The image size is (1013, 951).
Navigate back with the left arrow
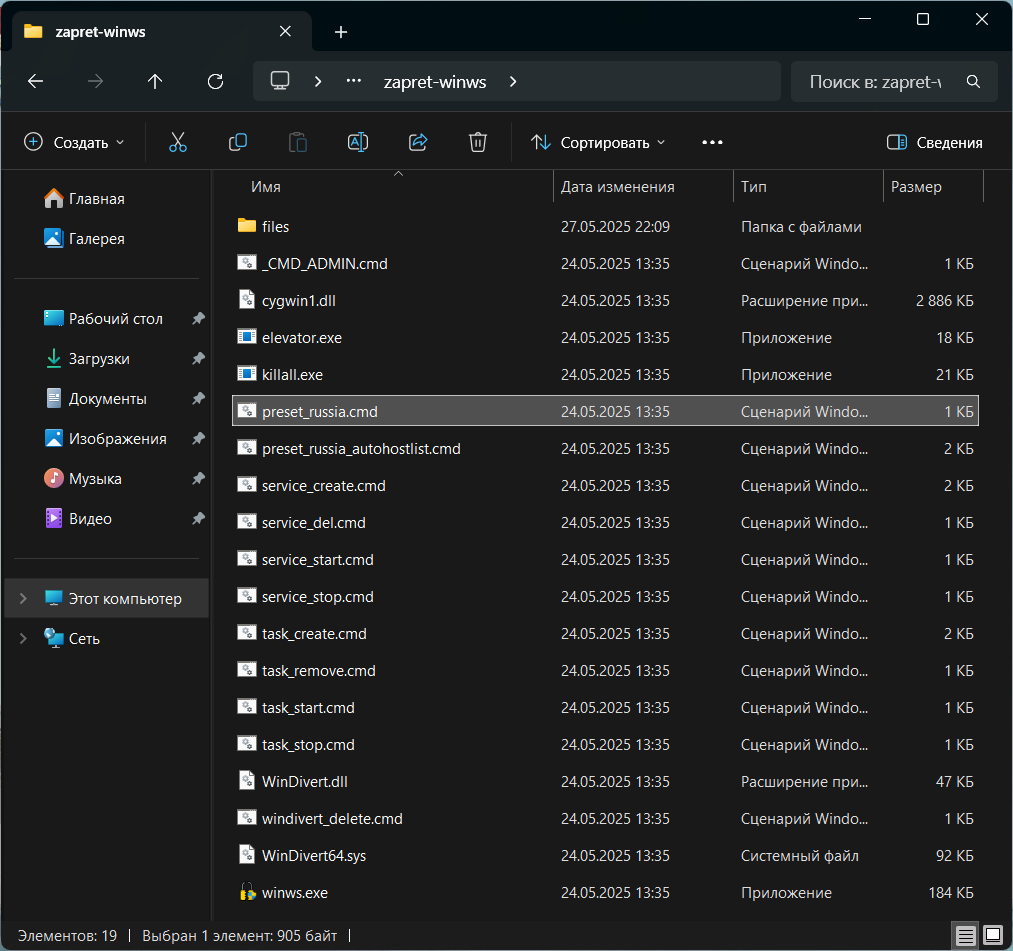point(36,82)
